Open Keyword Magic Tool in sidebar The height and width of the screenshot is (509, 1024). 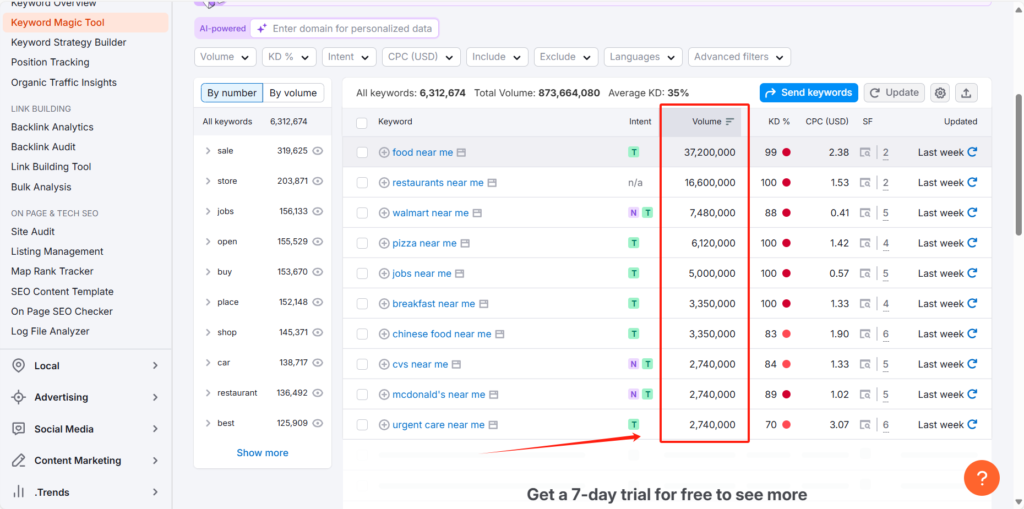click(85, 22)
